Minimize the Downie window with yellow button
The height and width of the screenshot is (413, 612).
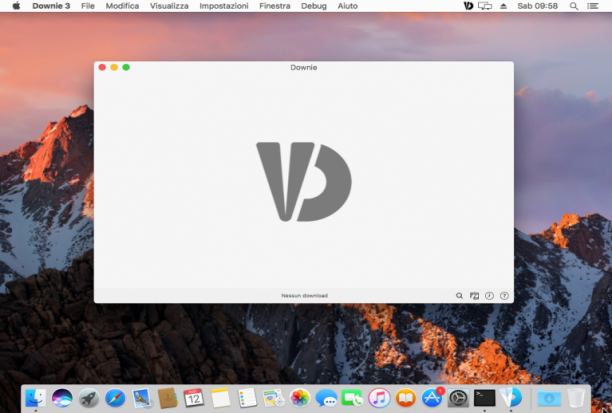(x=114, y=67)
